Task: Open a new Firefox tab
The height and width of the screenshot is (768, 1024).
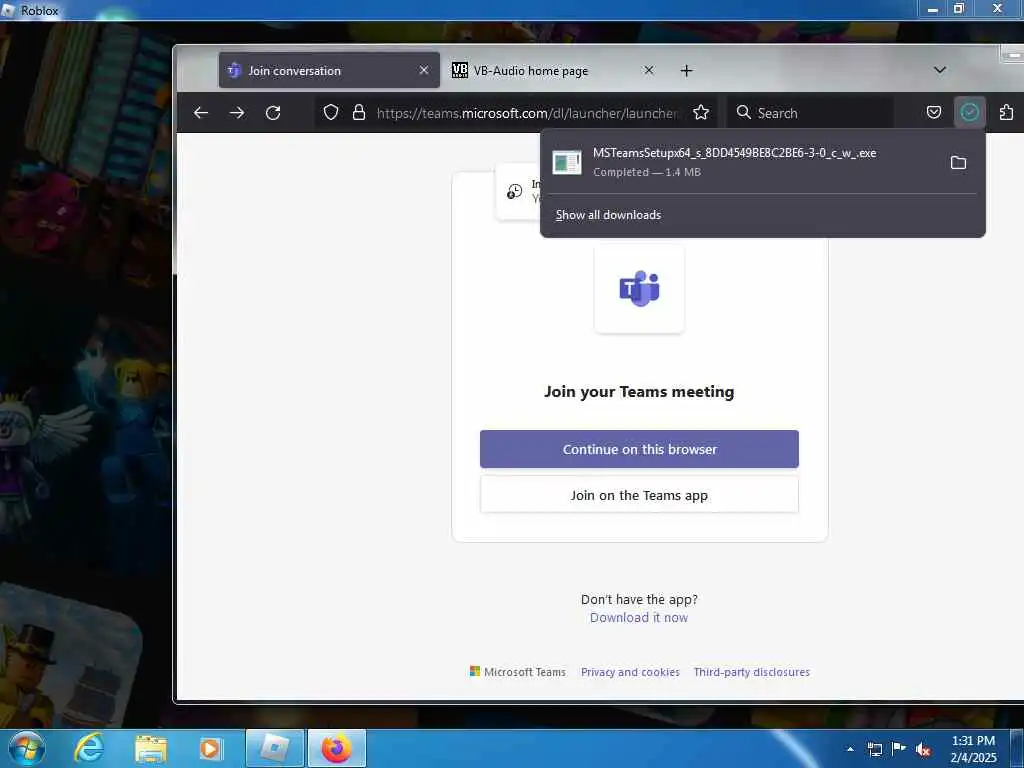Action: pos(686,71)
